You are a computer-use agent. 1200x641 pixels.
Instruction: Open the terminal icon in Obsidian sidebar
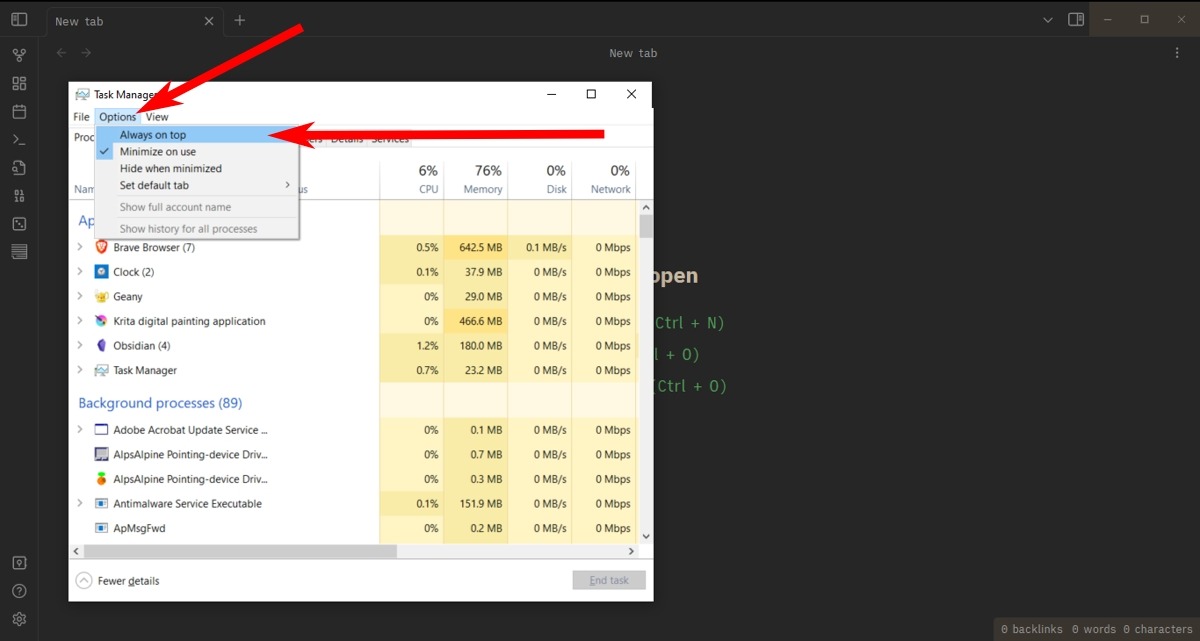(x=19, y=139)
